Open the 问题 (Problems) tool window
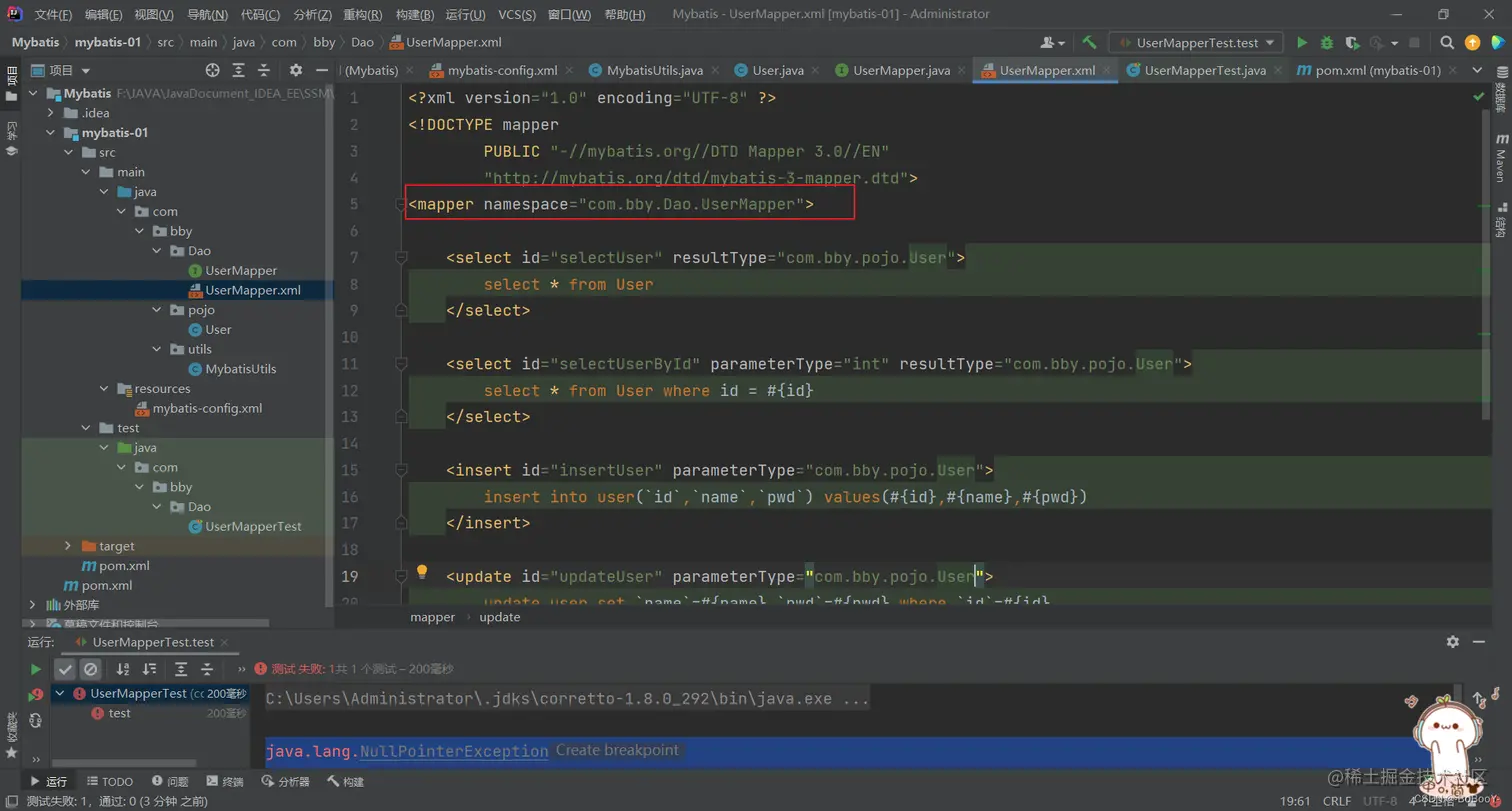 click(169, 782)
